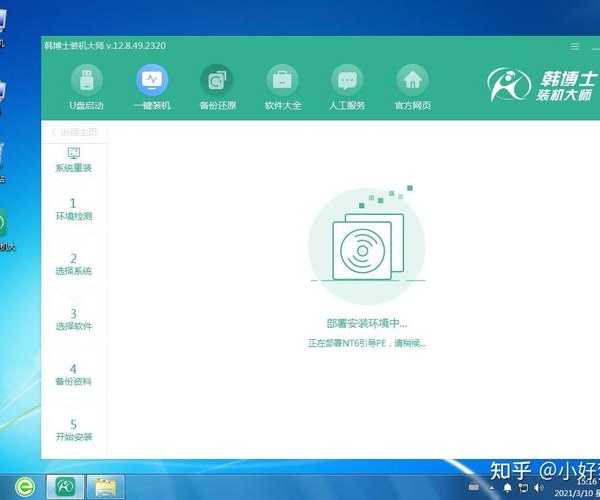Select step 5 开始安装
Viewport: 600px width, 500px height.
pyautogui.click(x=73, y=430)
